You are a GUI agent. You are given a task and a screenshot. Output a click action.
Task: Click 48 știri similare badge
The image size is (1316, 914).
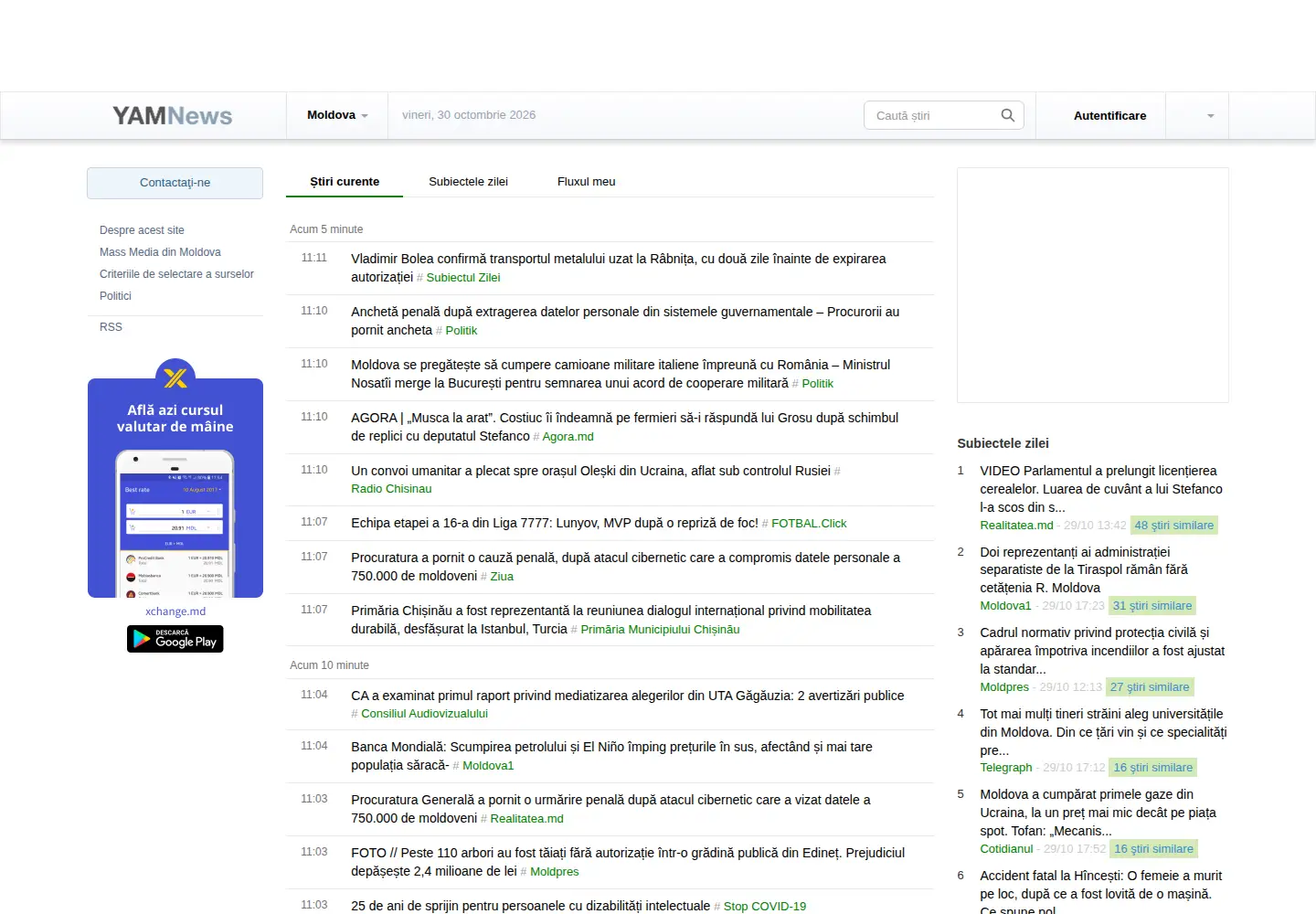1174,526
